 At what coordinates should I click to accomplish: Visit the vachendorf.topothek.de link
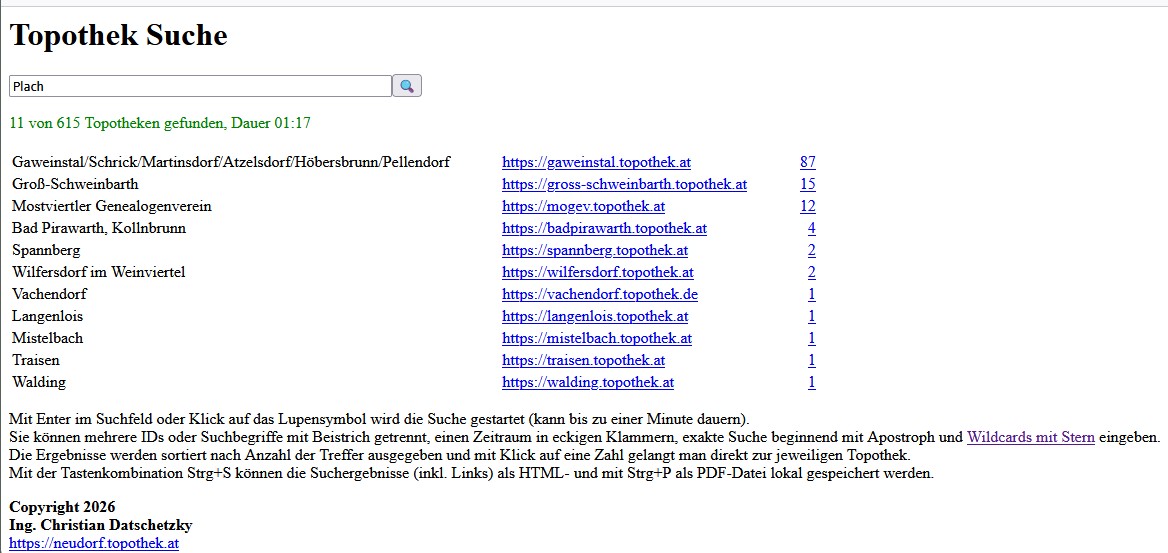(x=600, y=294)
